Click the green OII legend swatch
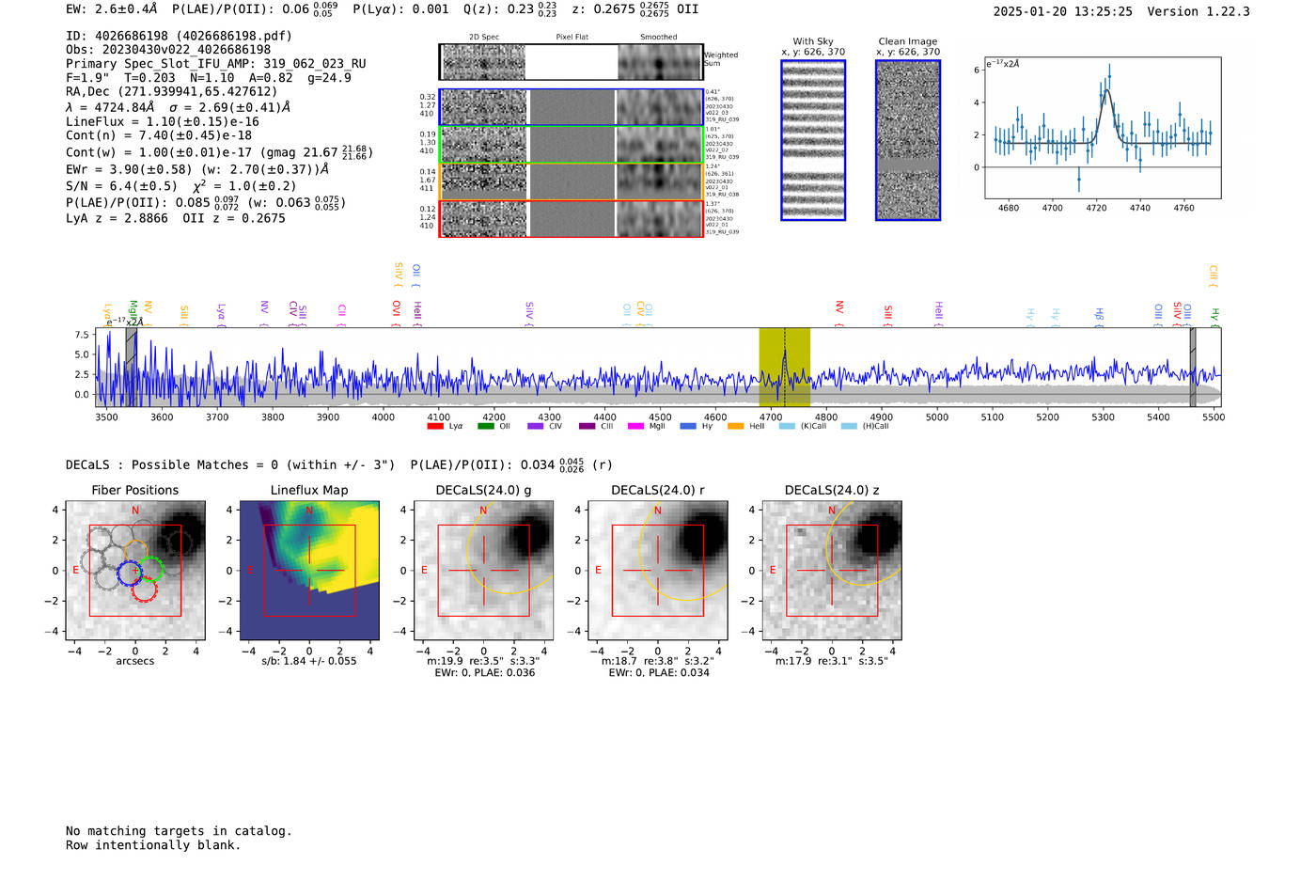Screen dimensions: 1316x896 [485, 427]
